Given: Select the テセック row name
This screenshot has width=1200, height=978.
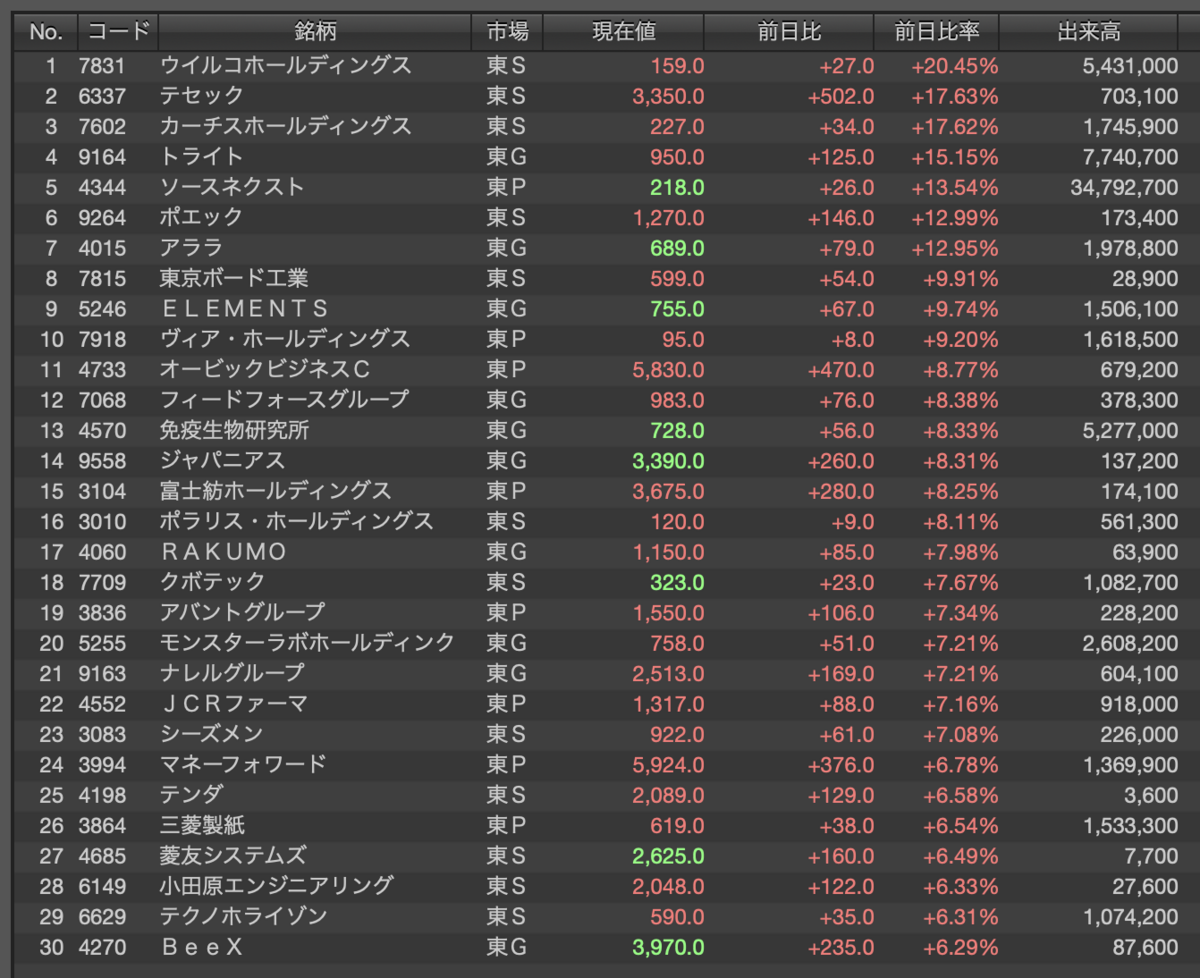Looking at the screenshot, I should (x=202, y=96).
